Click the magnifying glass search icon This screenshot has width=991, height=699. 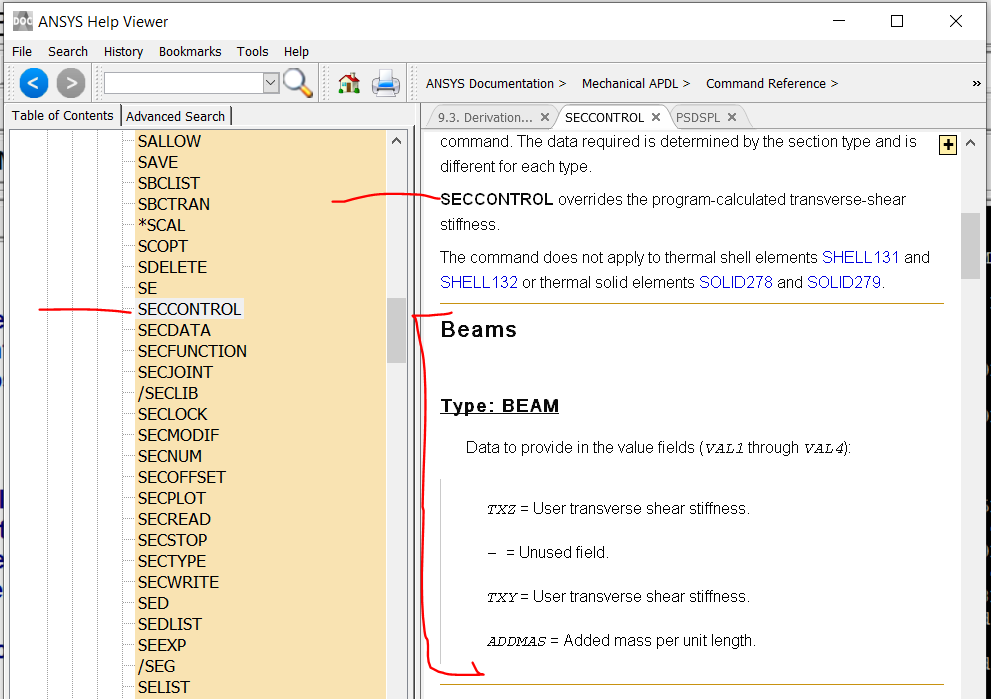(298, 83)
